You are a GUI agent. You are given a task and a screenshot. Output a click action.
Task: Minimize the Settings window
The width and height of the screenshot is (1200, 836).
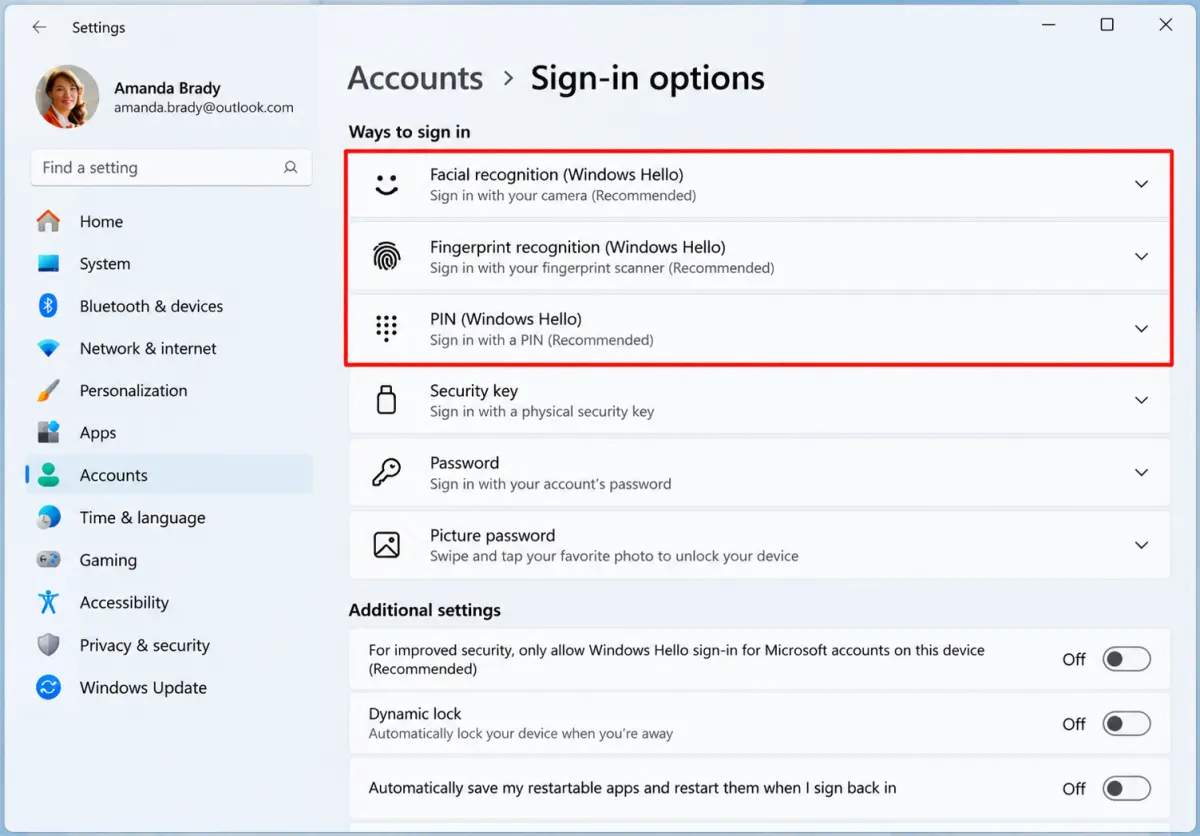[x=1049, y=25]
